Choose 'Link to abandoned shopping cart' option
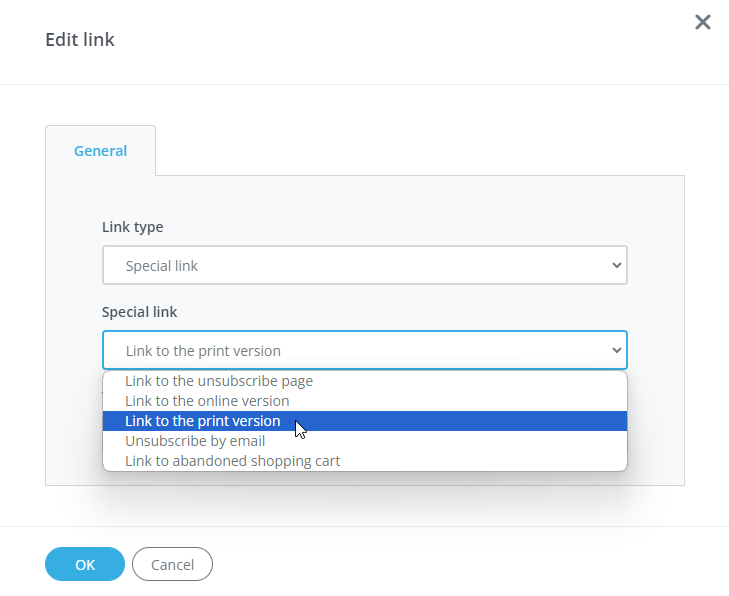 coord(232,461)
